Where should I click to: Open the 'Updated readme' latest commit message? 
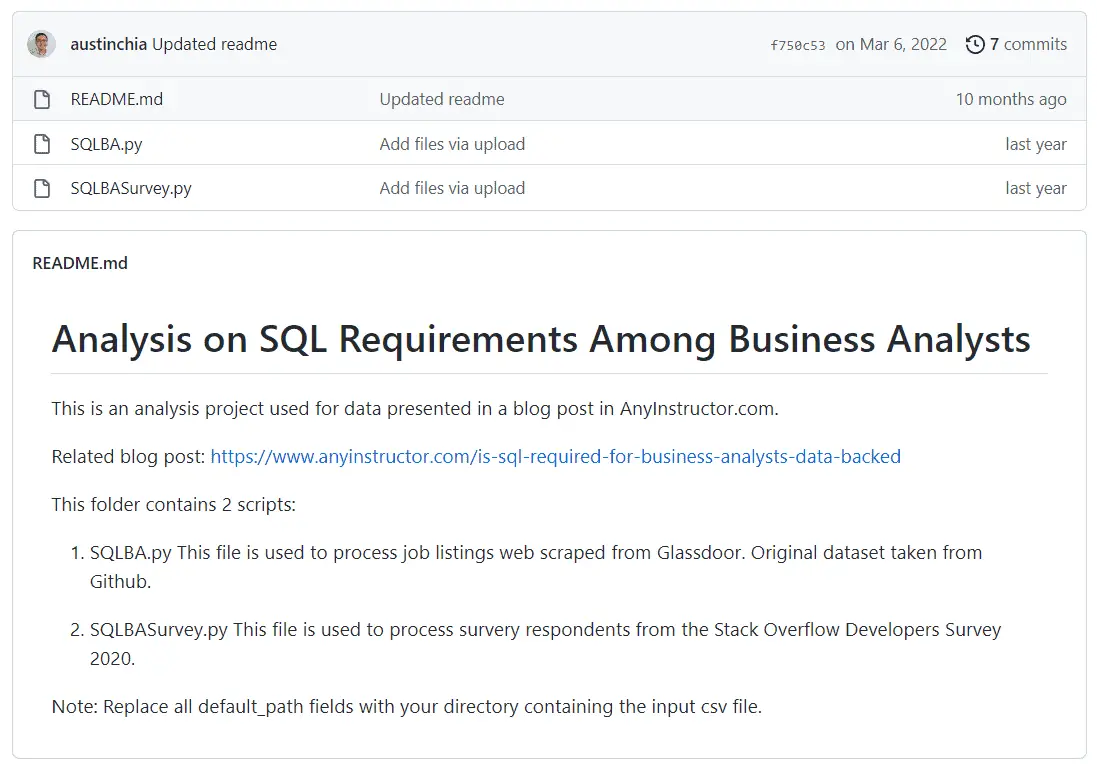click(x=214, y=44)
